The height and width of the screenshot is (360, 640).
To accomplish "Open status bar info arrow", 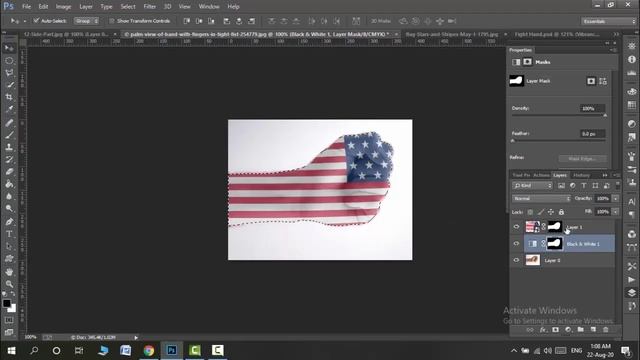I will [136, 338].
